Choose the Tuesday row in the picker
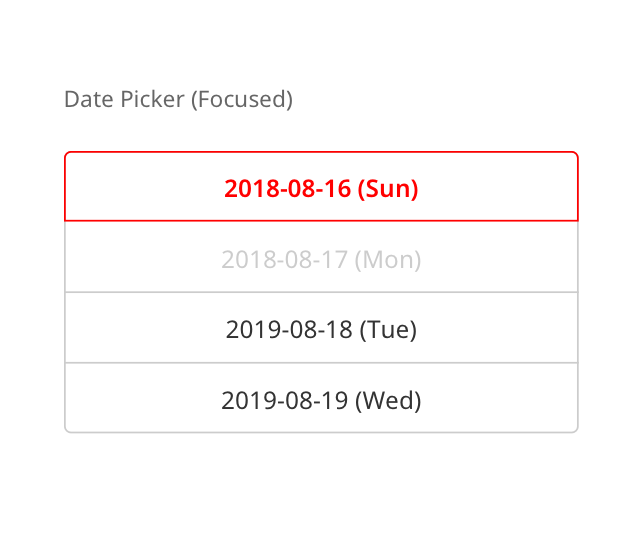The height and width of the screenshot is (542, 640). click(x=321, y=330)
